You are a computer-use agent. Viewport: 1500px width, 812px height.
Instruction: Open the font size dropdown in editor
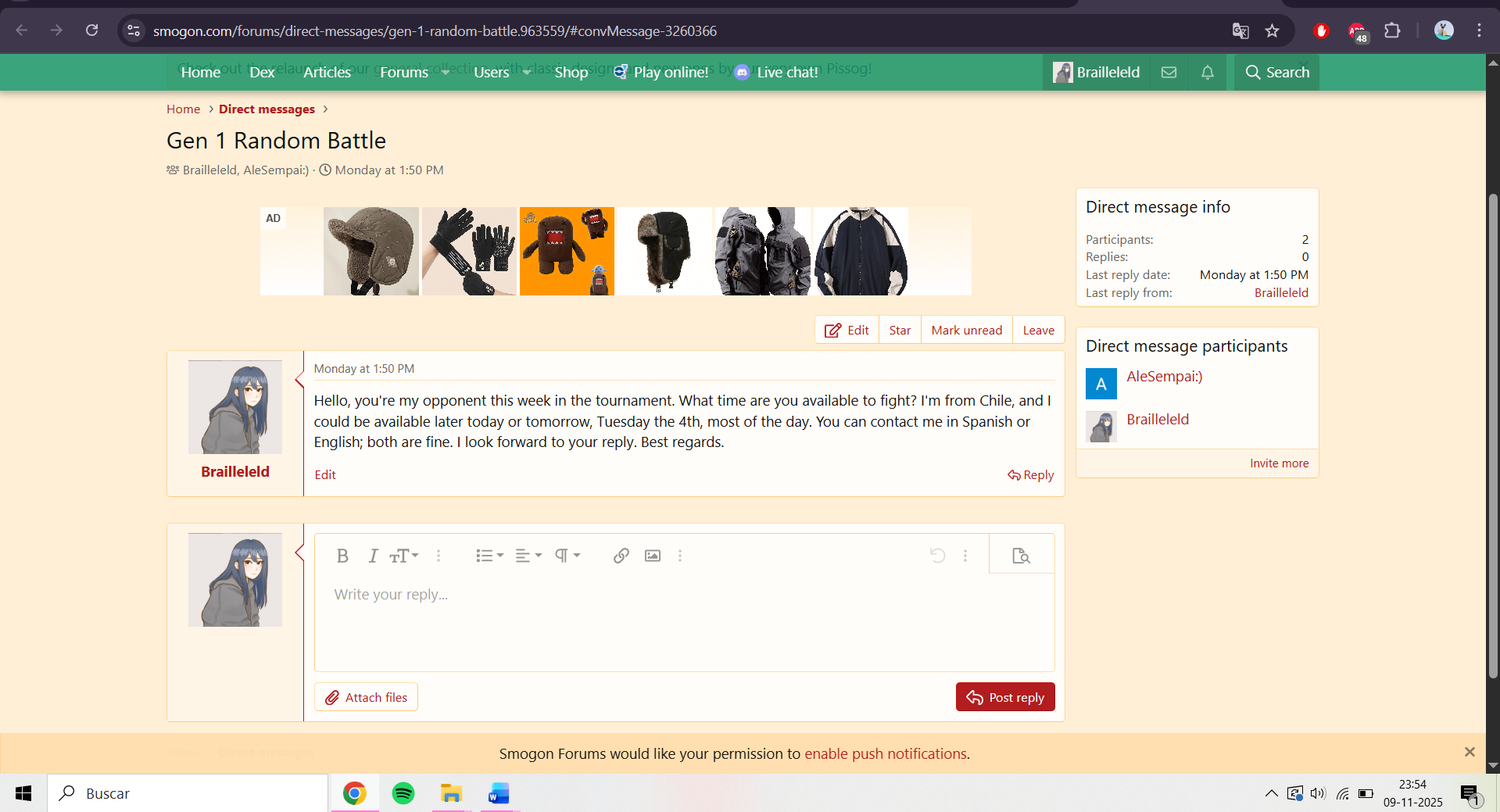point(404,556)
